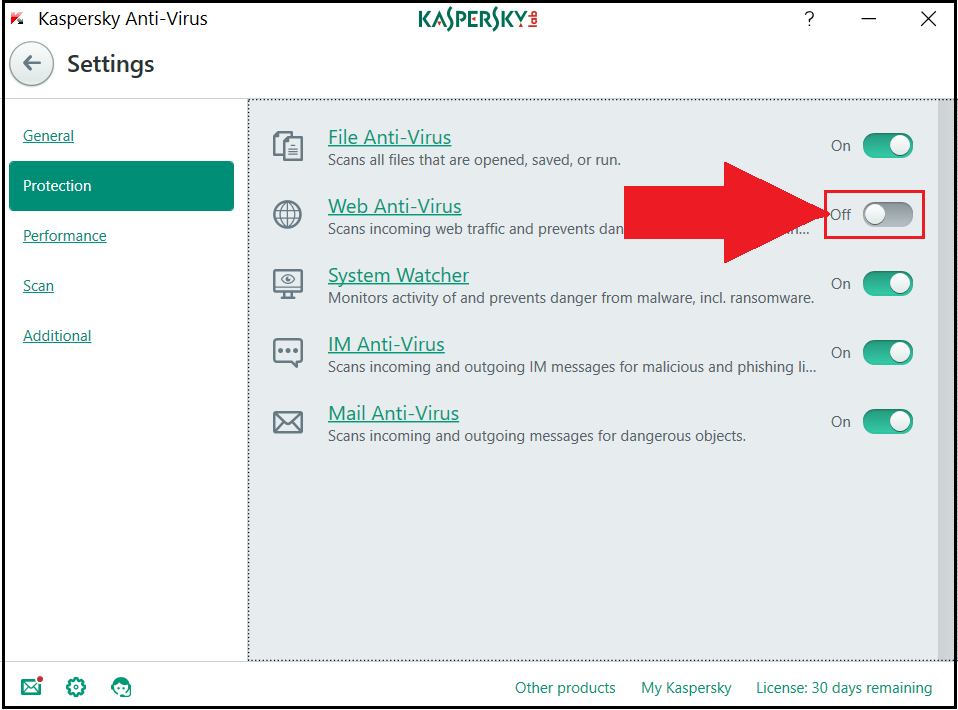The image size is (958, 710).
Task: Click the help question mark icon
Action: click(x=810, y=19)
